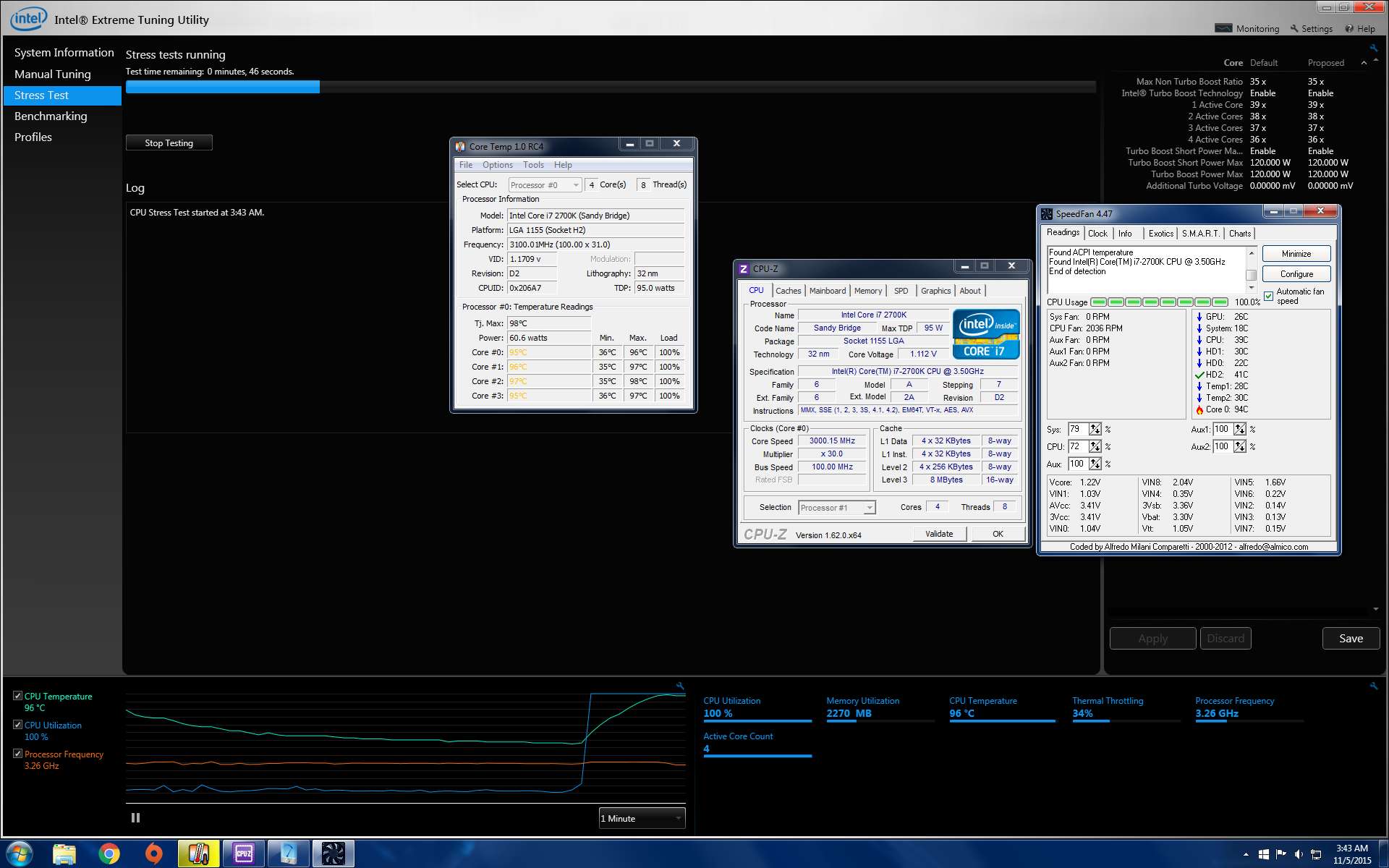Adjust the Aux fan speed spinner
The image size is (1389, 868).
click(x=1095, y=464)
